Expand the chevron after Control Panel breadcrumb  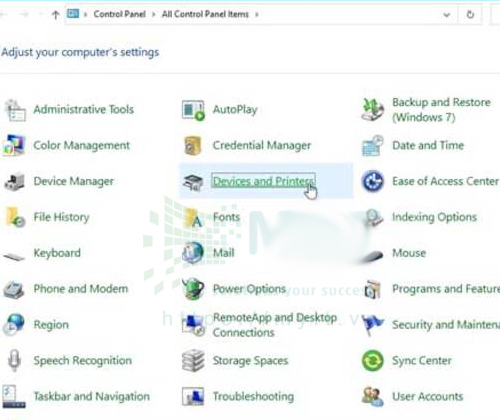click(x=154, y=15)
